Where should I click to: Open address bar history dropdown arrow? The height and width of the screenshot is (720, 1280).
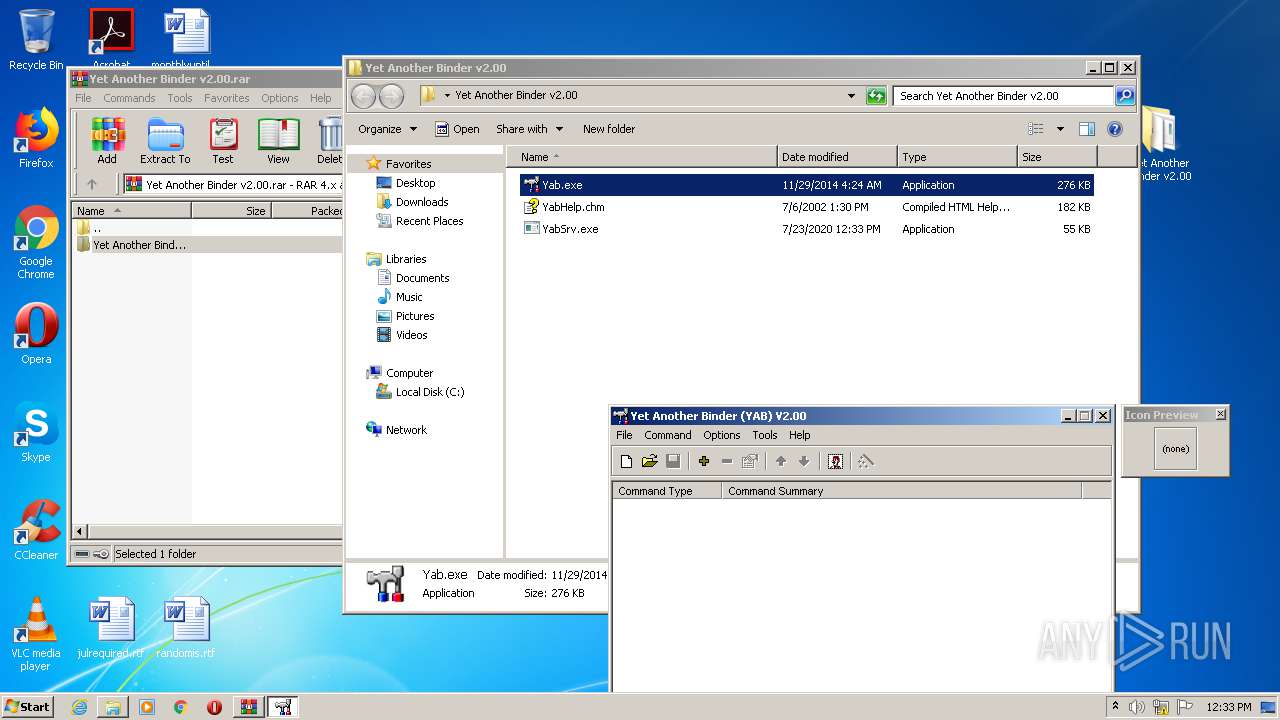click(x=851, y=96)
